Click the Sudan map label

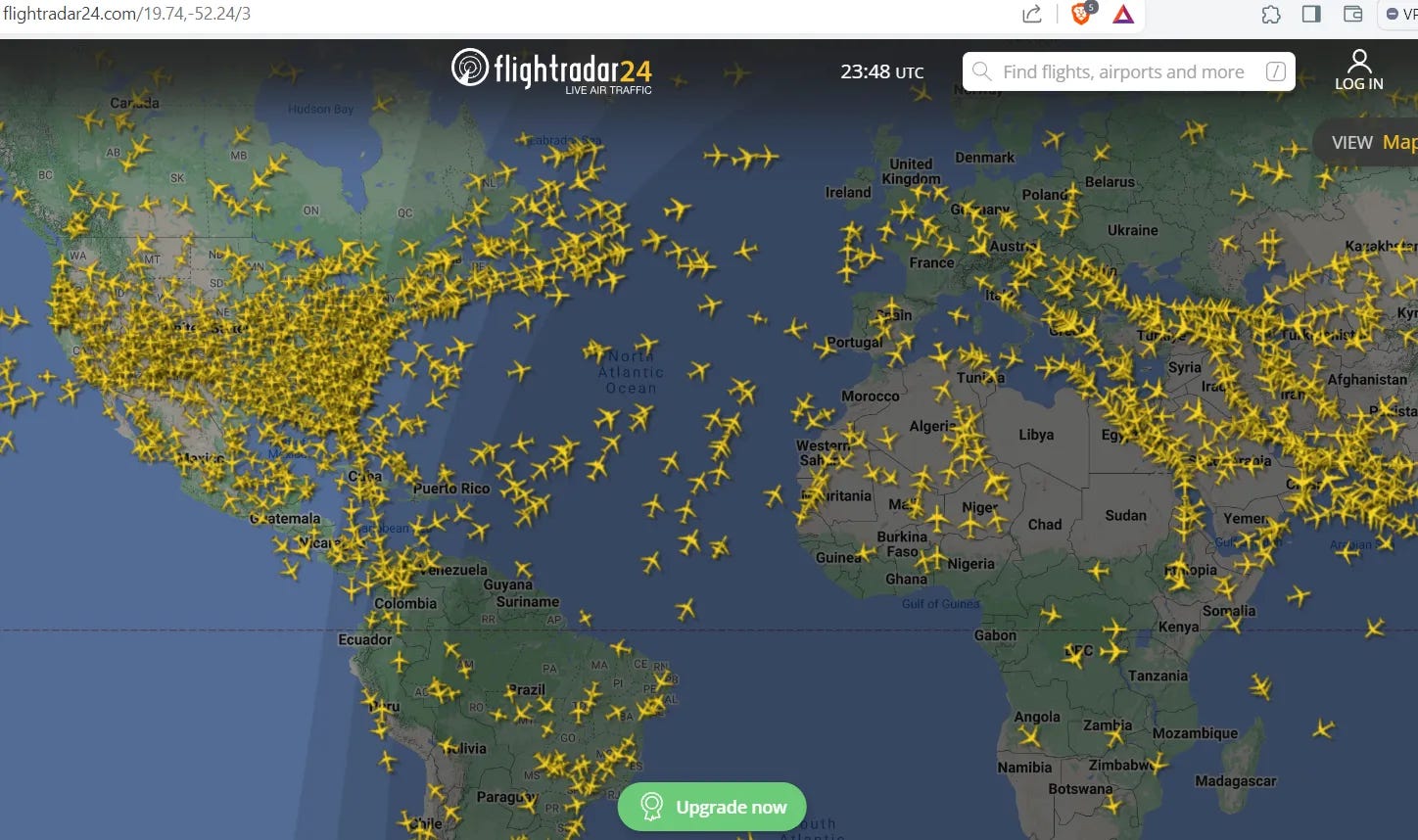click(1126, 516)
